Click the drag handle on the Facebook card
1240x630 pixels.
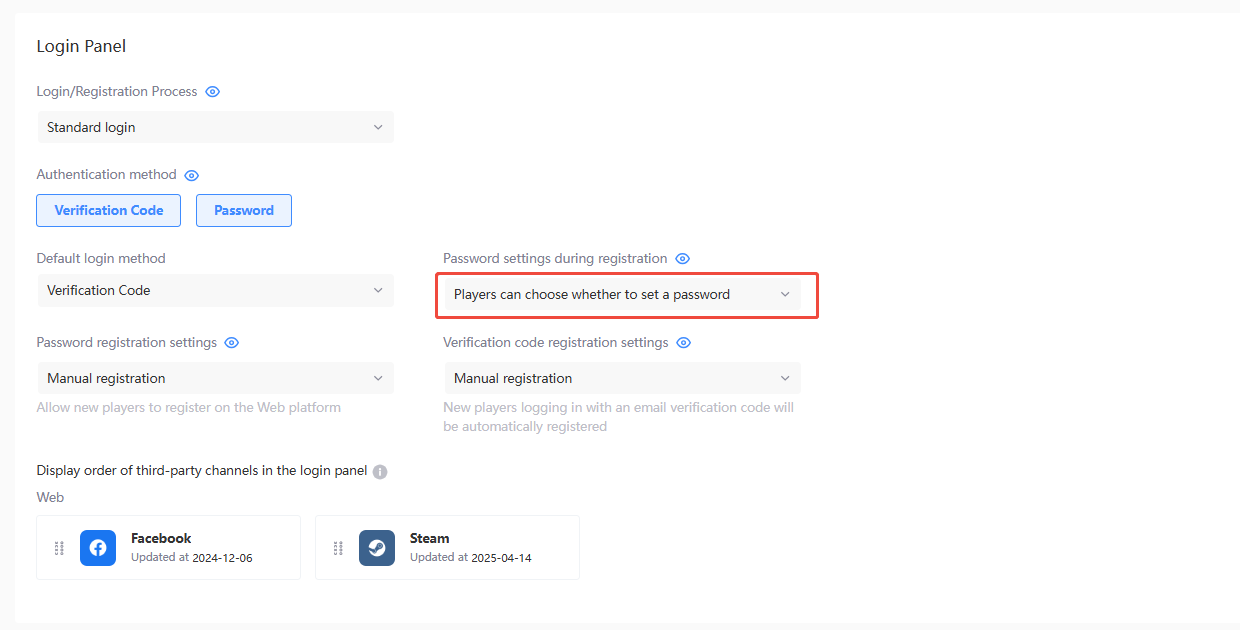point(58,548)
